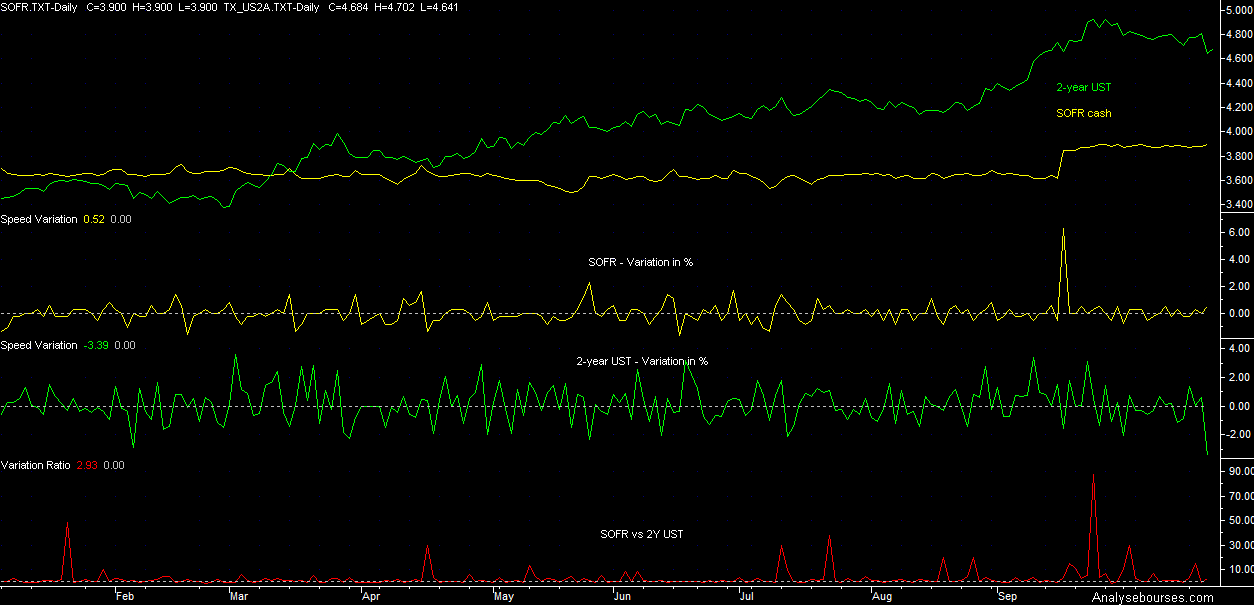Click the H=4.702 high value

393,7
